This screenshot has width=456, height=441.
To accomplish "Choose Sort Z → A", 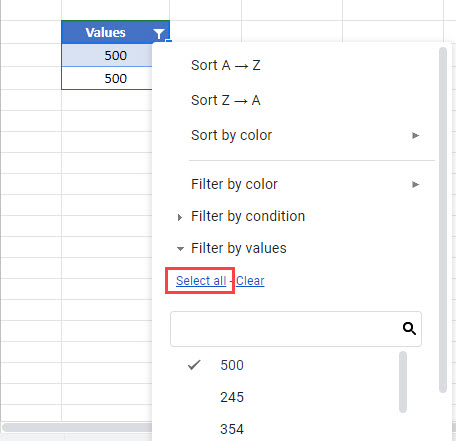I will 226,100.
